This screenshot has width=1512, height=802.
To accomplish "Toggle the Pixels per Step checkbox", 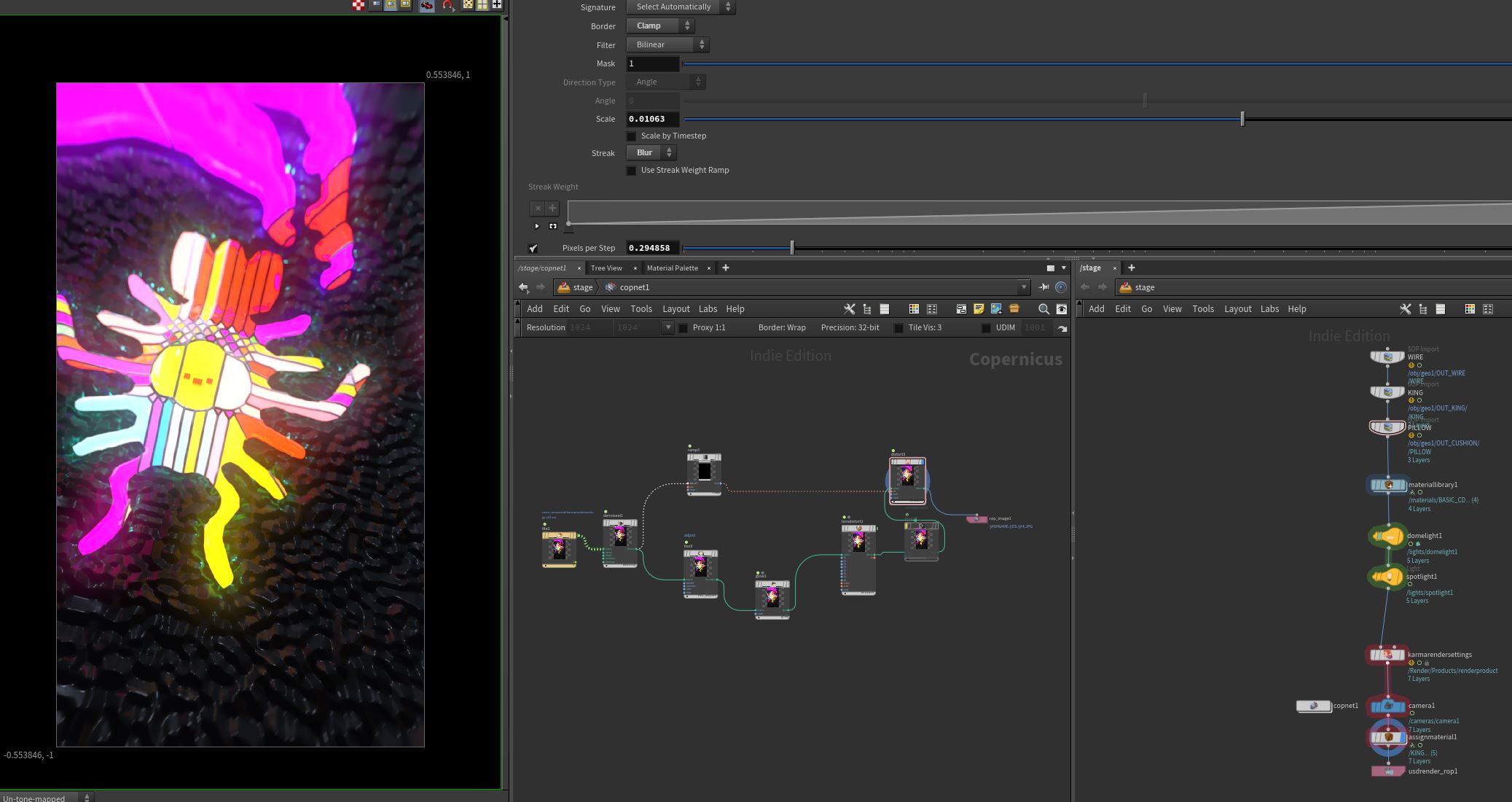I will point(533,249).
